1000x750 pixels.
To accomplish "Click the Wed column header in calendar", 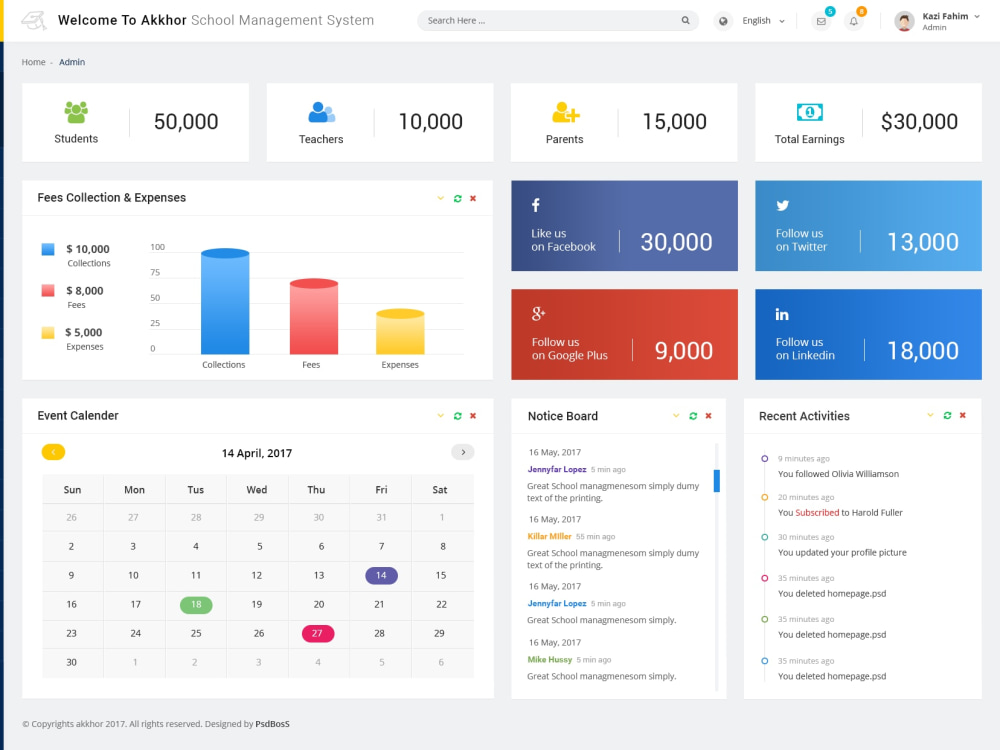I will tap(257, 490).
